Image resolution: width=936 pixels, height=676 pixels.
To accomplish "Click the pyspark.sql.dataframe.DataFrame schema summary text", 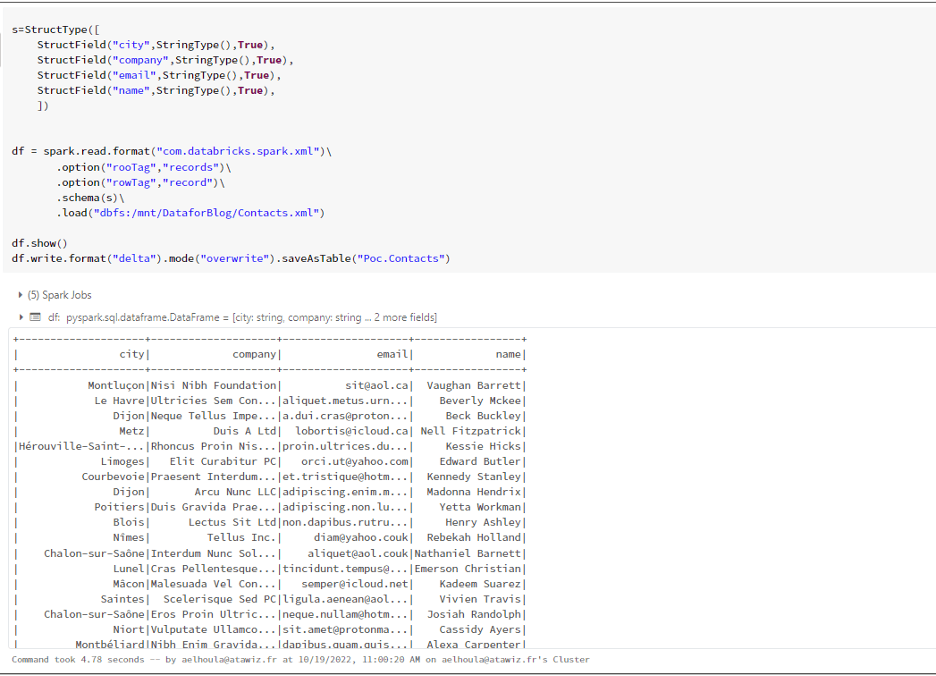I will pyautogui.click(x=250, y=317).
